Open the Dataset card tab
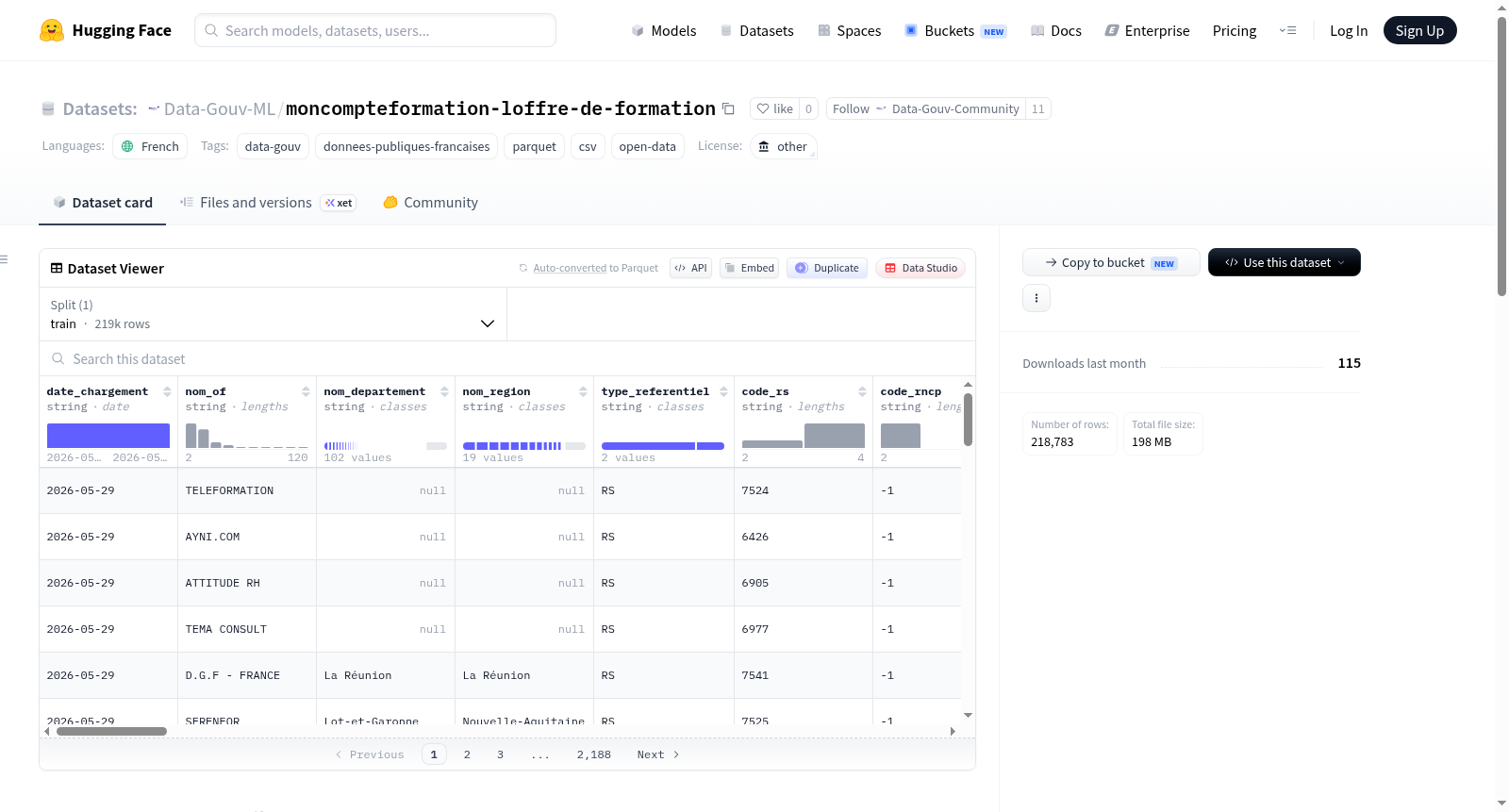1509x812 pixels. coord(103,203)
